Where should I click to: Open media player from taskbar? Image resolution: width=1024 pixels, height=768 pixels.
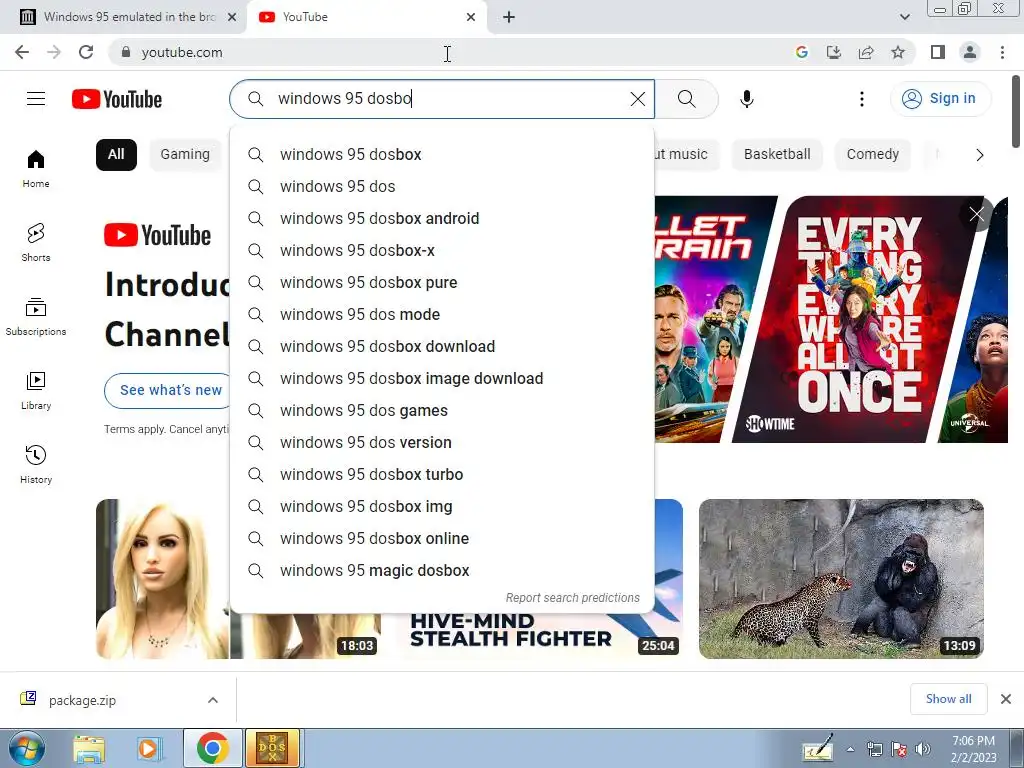click(149, 749)
